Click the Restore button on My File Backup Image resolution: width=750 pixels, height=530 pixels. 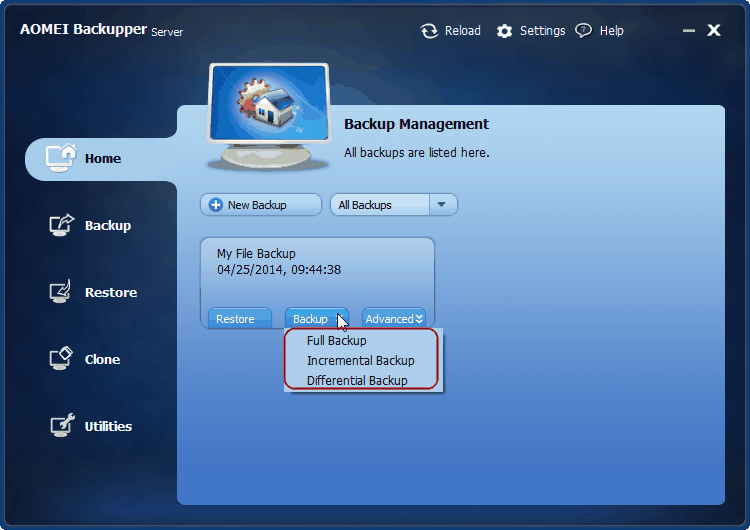pyautogui.click(x=240, y=319)
